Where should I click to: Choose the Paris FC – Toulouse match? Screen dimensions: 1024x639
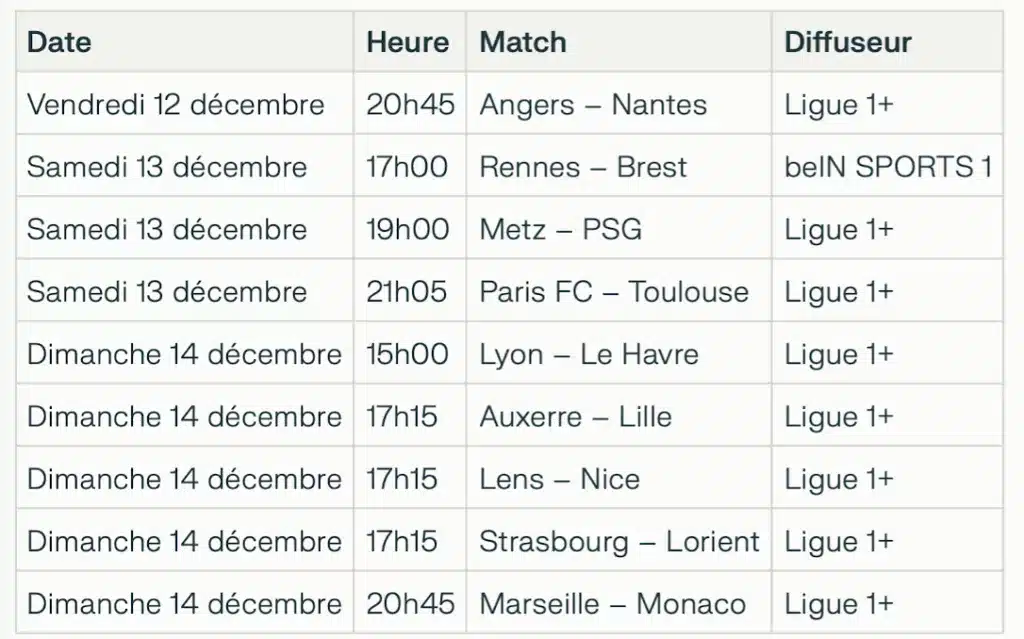click(614, 292)
